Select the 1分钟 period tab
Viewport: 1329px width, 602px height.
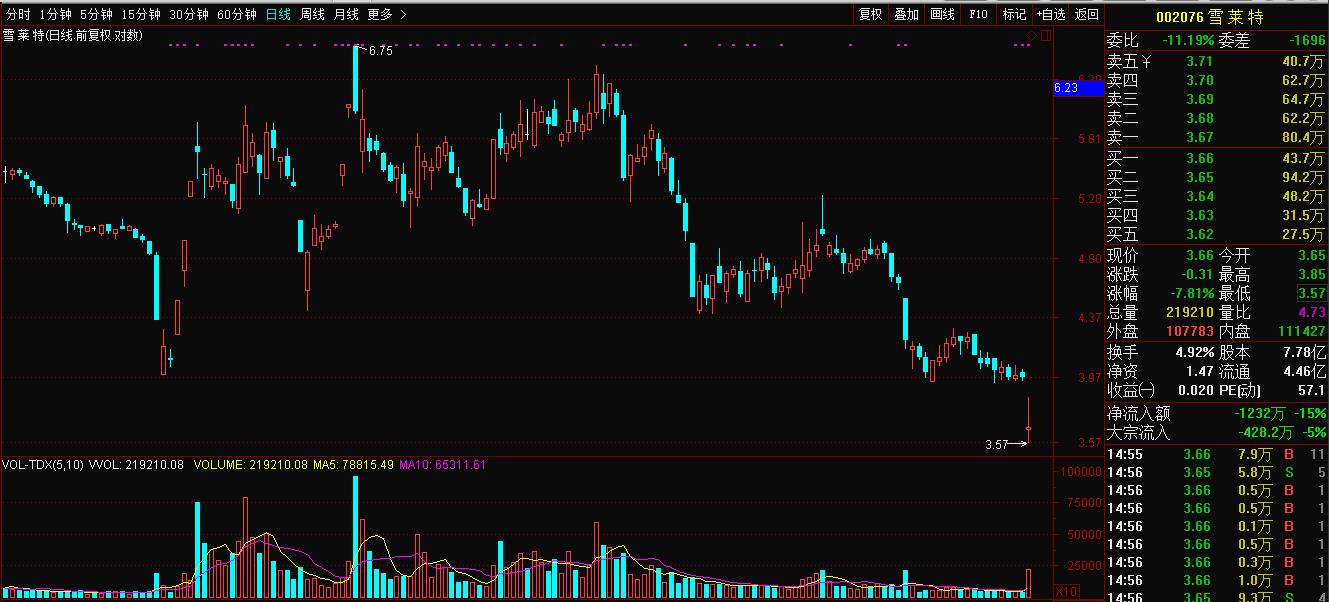click(55, 14)
